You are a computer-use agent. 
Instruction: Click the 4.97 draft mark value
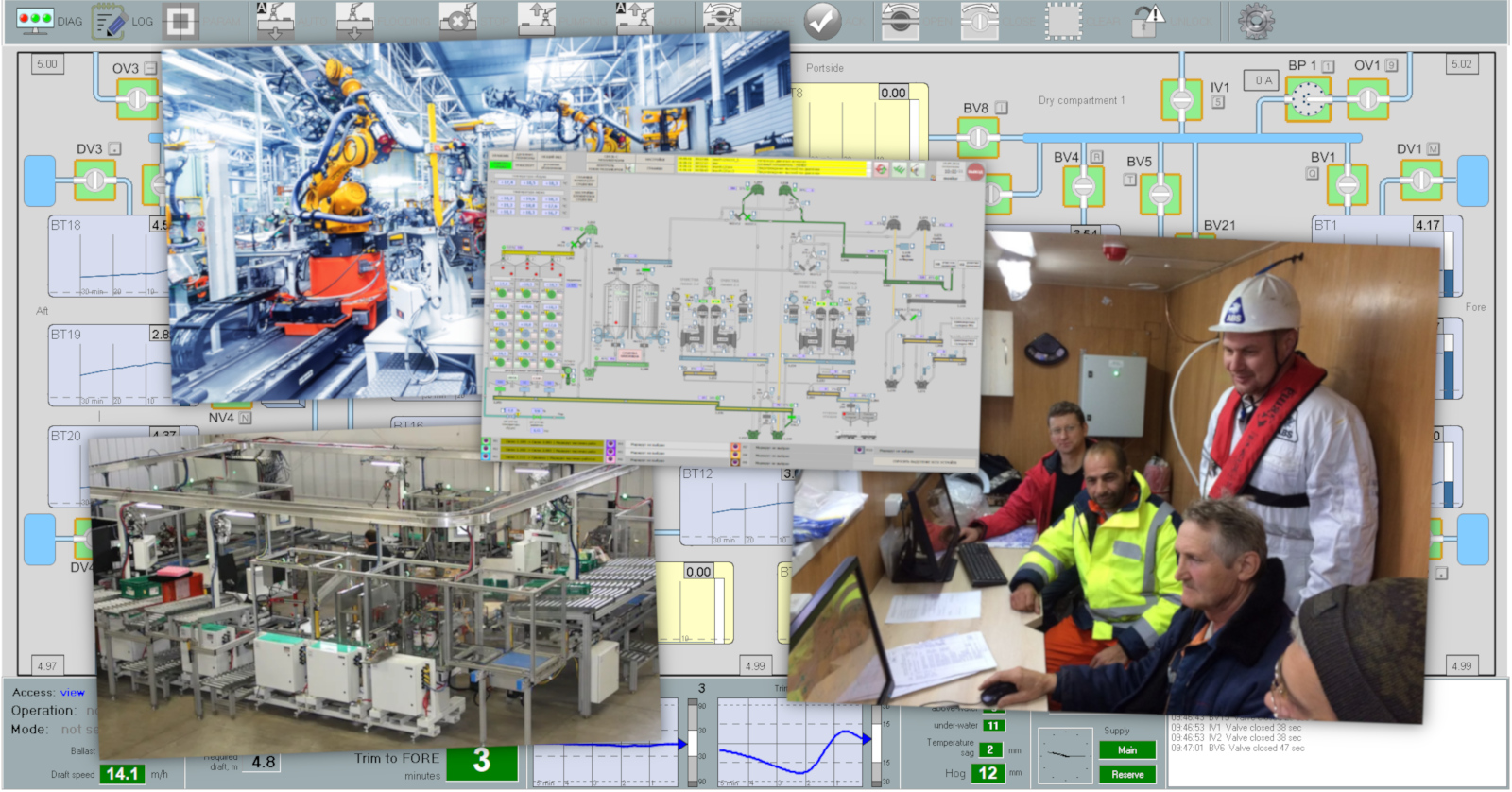[46, 665]
